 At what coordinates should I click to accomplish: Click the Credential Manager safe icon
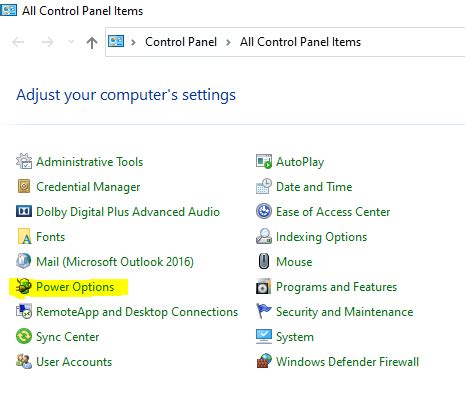pos(24,186)
